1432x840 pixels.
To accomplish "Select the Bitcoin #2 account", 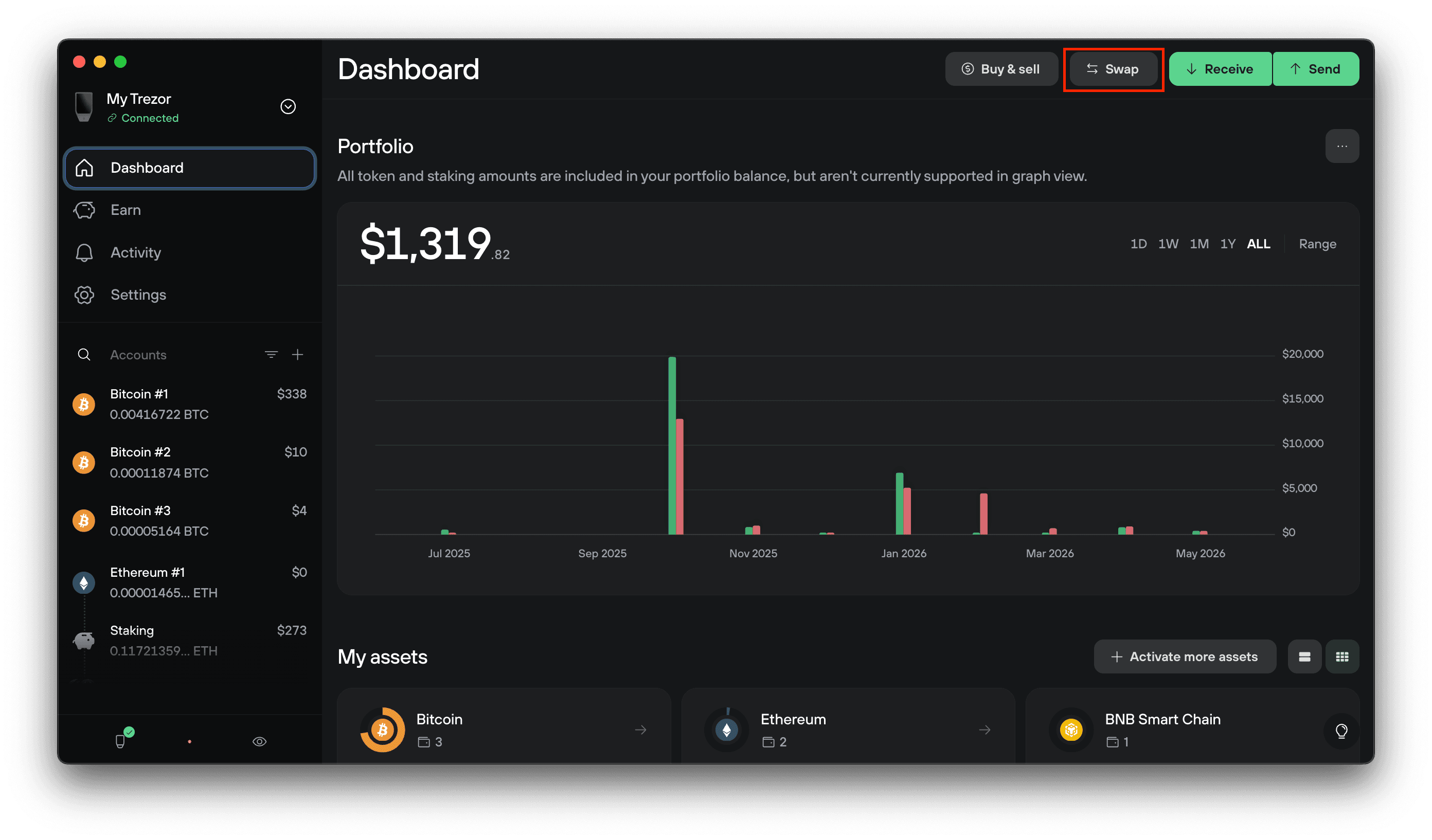I will point(190,463).
